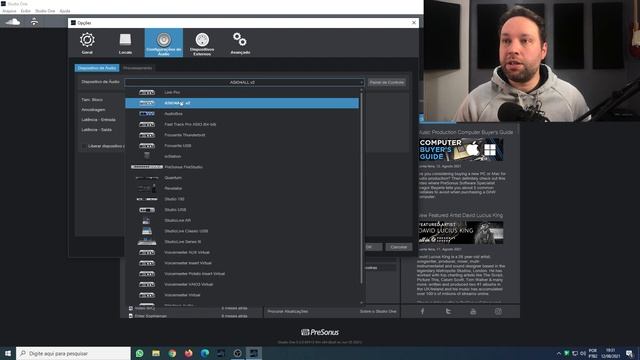Open Computer Buyer's Guide thumbnail

click(x=461, y=149)
